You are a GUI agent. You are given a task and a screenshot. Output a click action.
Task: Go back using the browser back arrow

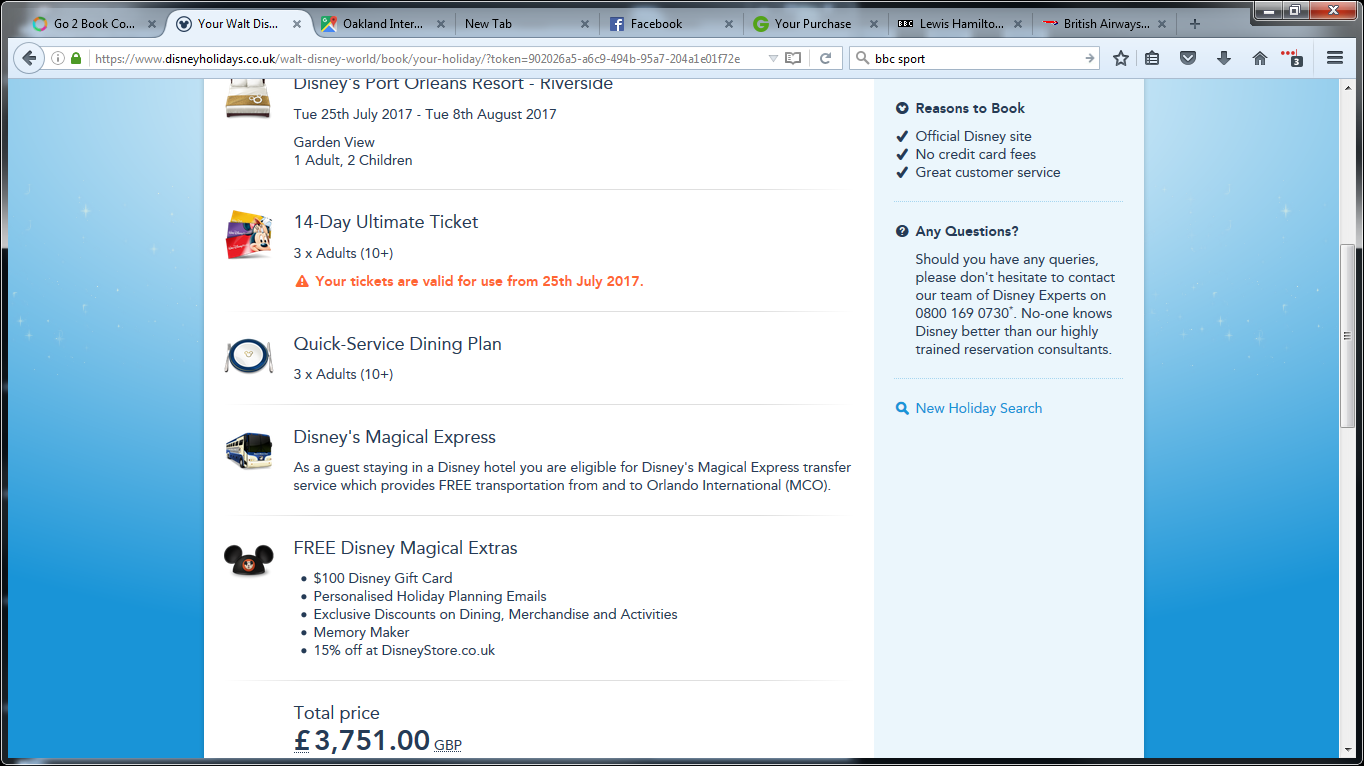(29, 58)
